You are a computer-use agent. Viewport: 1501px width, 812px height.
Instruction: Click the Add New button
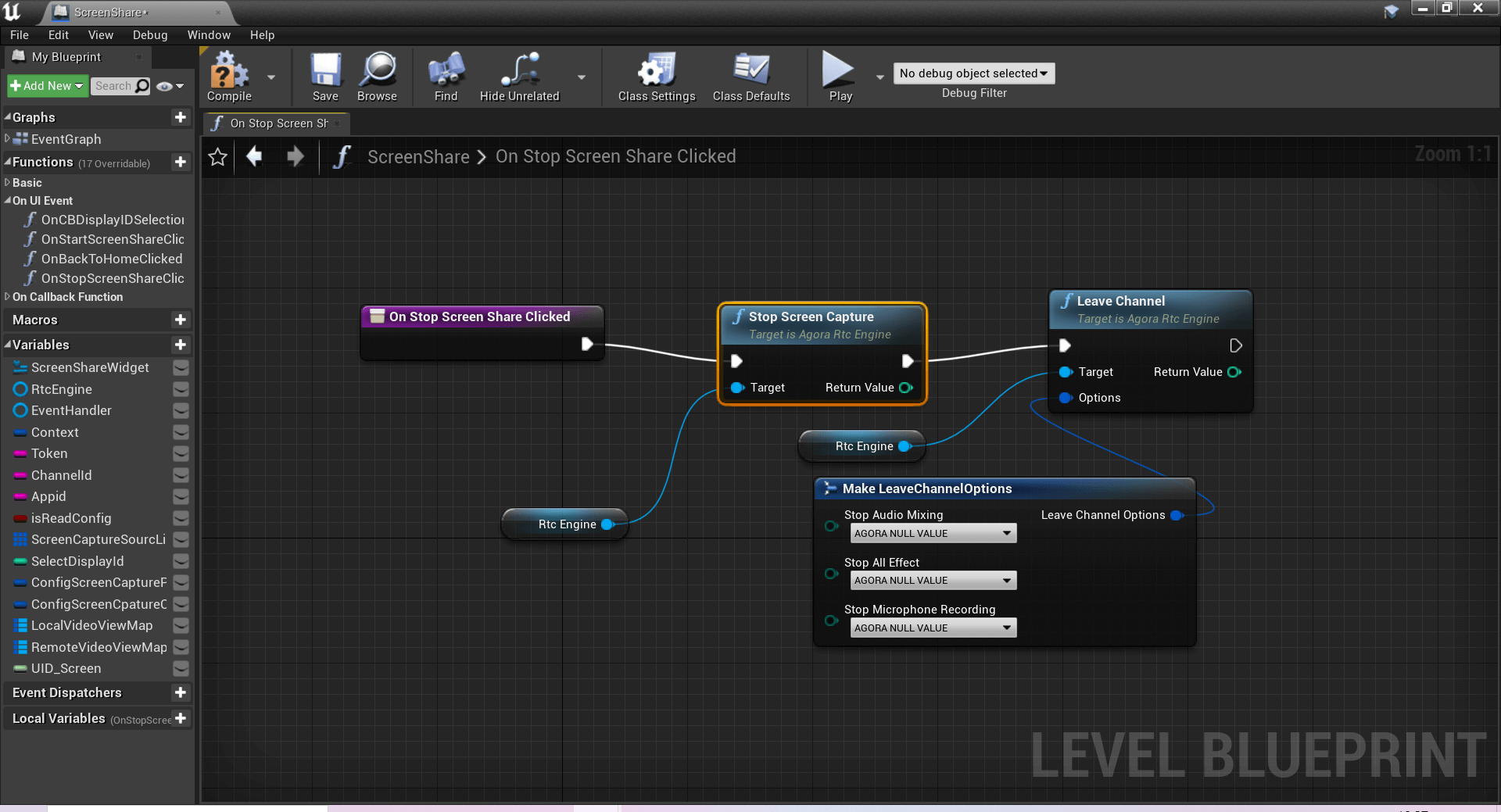pos(47,86)
